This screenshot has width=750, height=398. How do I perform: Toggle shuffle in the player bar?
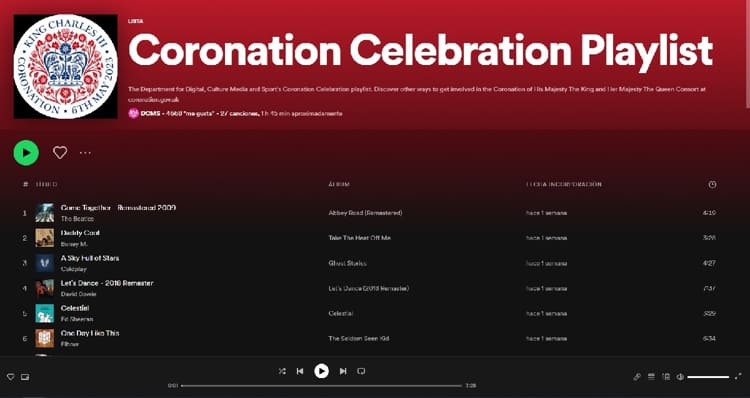[x=282, y=371]
